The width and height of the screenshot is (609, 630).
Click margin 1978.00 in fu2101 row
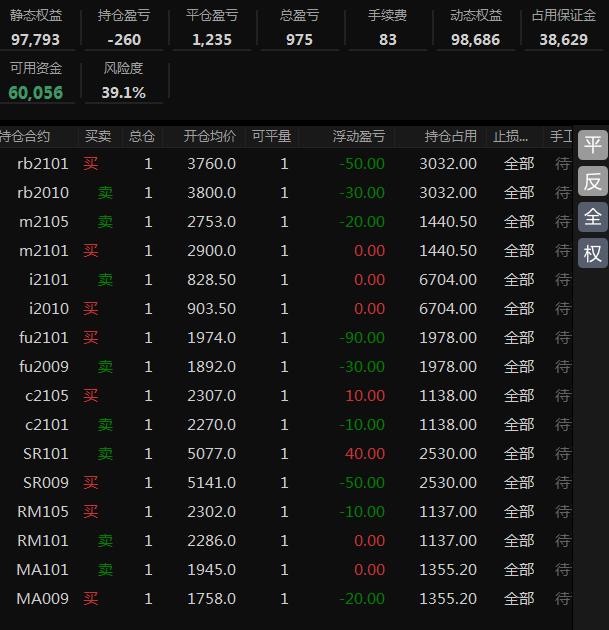(448, 338)
